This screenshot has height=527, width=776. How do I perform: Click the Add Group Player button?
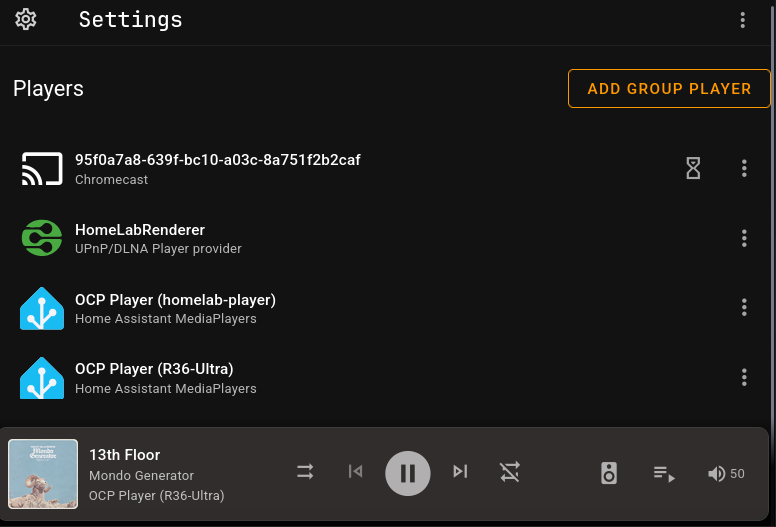pos(669,88)
